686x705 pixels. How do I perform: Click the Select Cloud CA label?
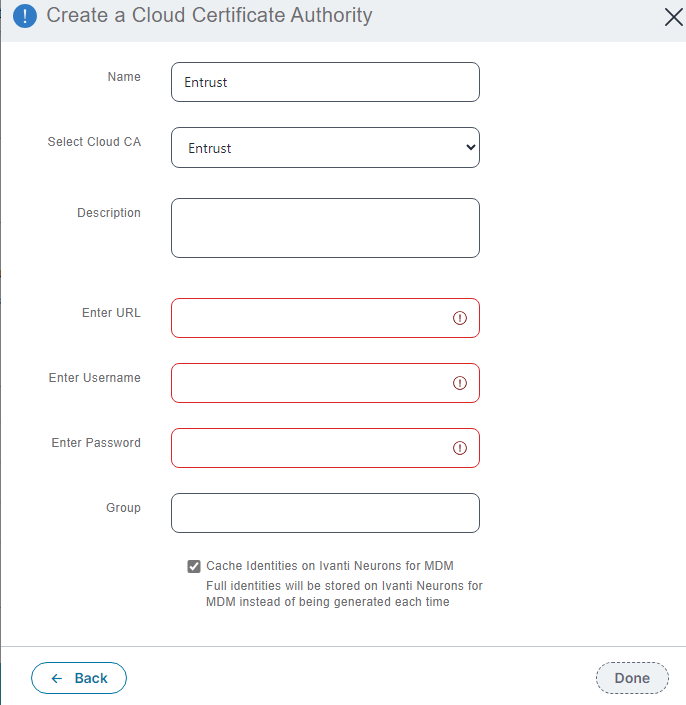pos(94,142)
